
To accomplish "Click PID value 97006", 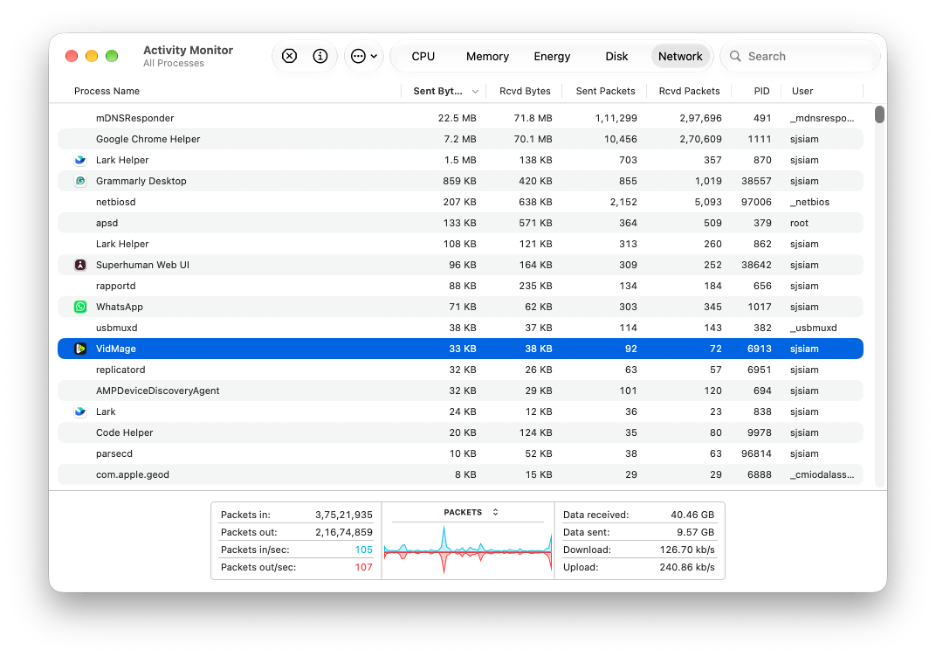I will (756, 202).
